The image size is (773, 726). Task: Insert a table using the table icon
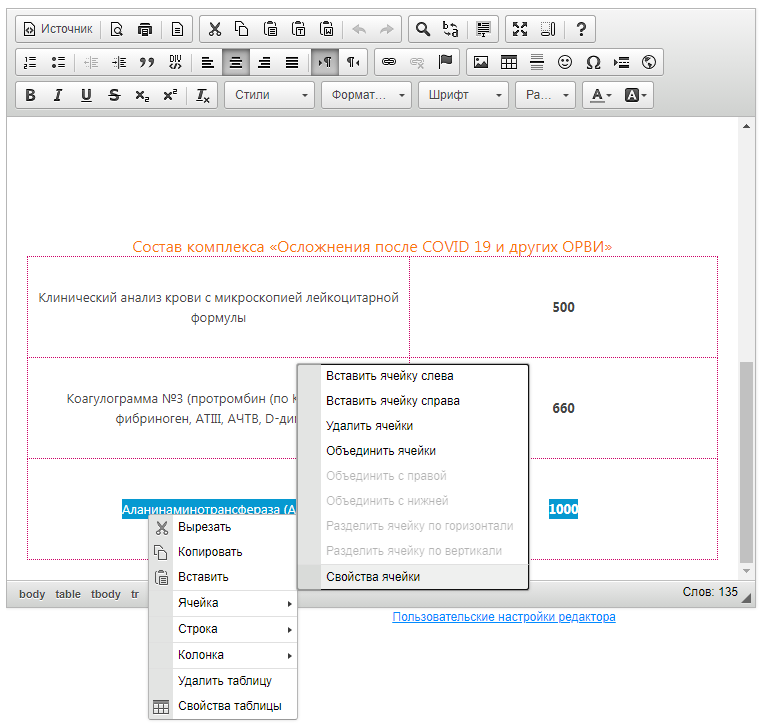(509, 62)
